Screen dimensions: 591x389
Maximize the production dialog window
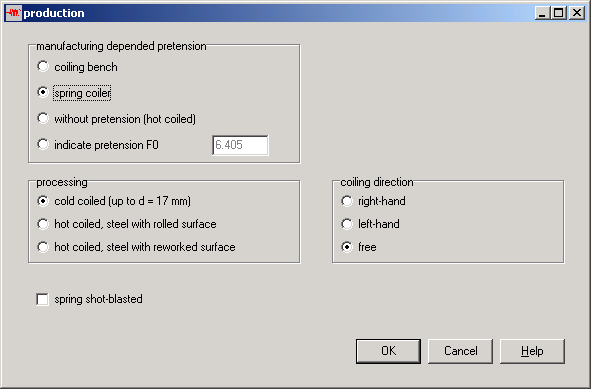(x=559, y=13)
